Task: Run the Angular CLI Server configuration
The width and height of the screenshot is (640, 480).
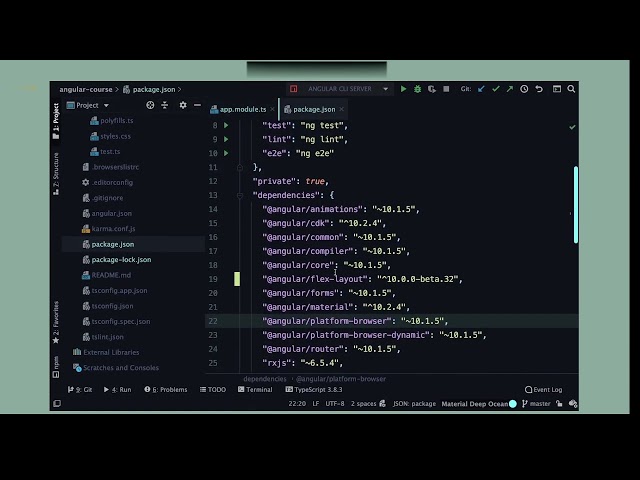Action: [403, 89]
